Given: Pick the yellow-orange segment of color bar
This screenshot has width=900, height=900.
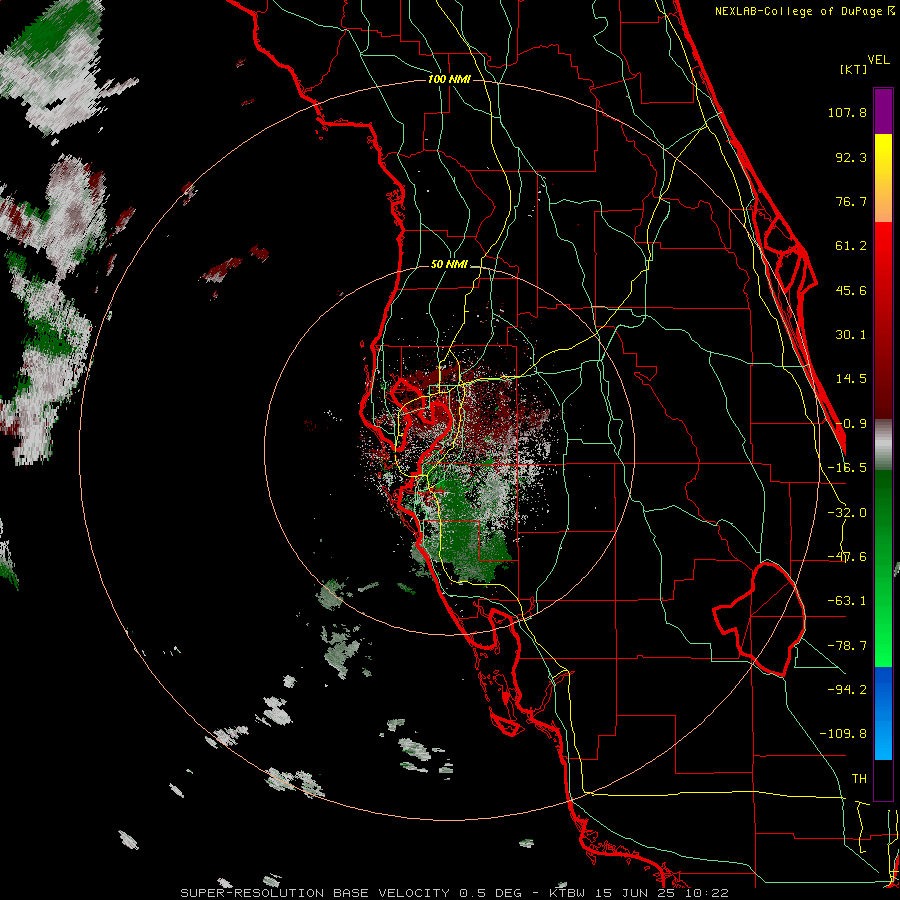Looking at the screenshot, I should coord(883,178).
